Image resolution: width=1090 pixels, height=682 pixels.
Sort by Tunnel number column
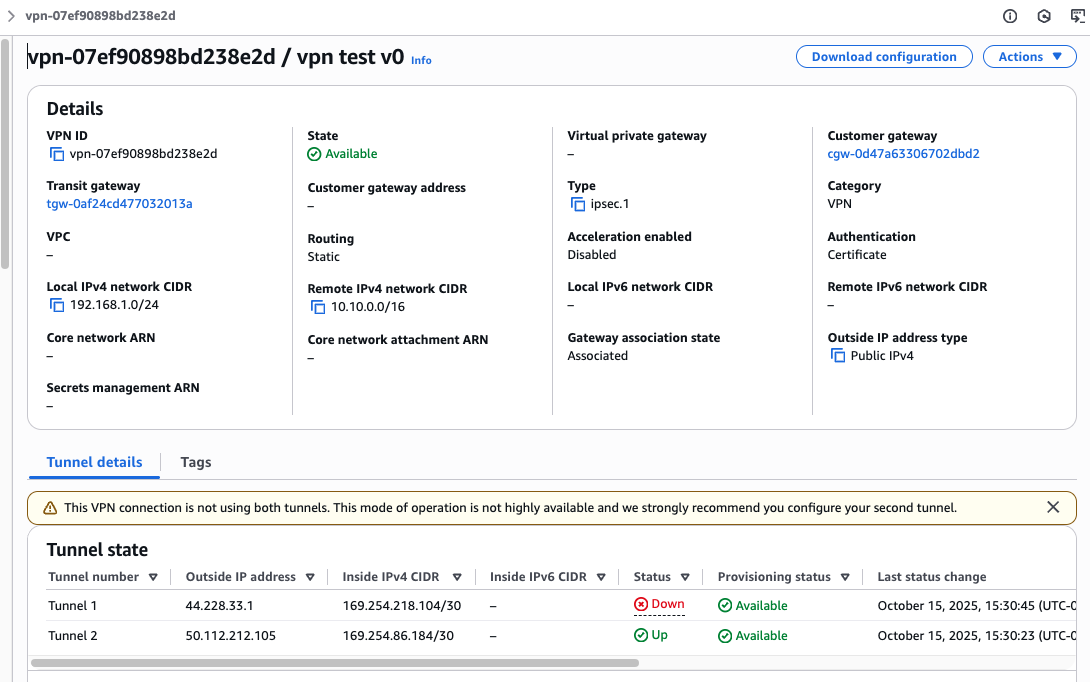pos(153,577)
